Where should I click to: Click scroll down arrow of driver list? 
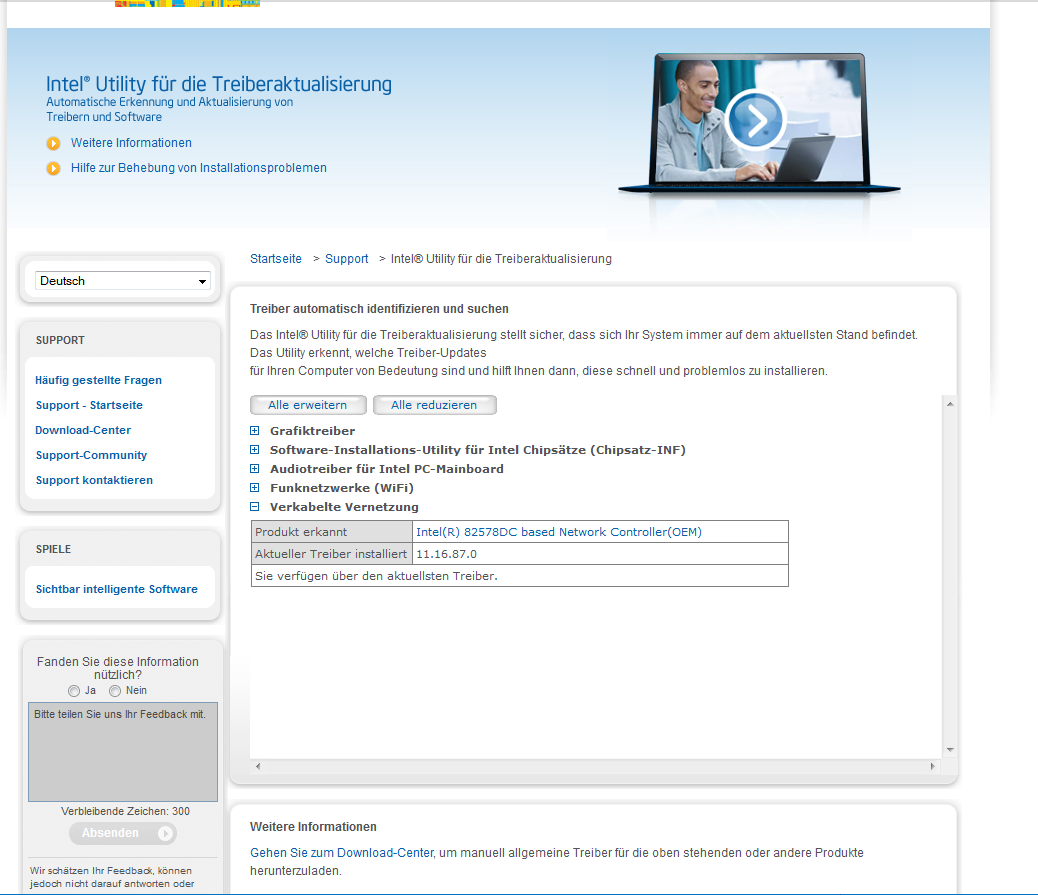pyautogui.click(x=950, y=750)
